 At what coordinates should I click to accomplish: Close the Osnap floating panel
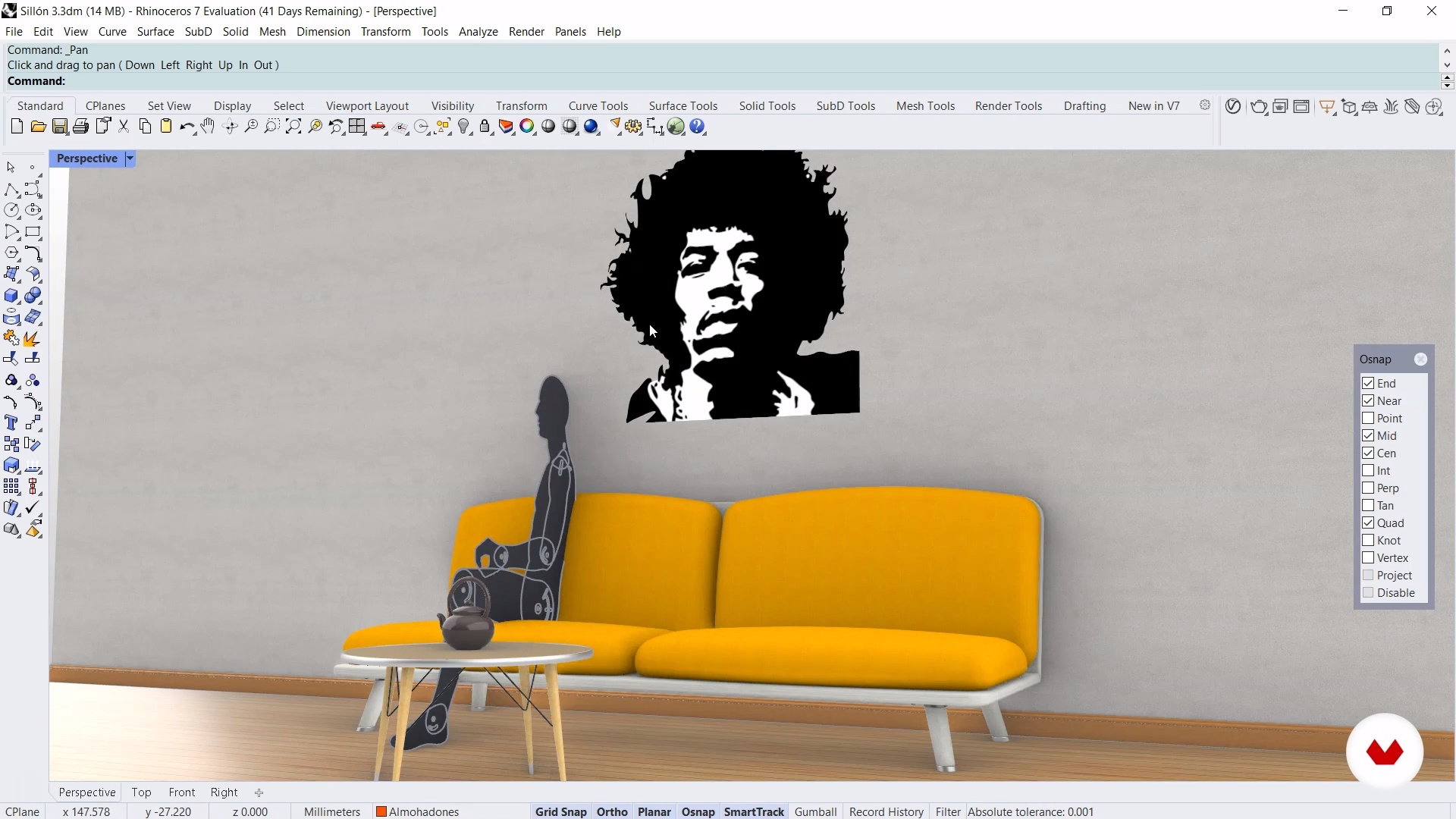coord(1420,359)
